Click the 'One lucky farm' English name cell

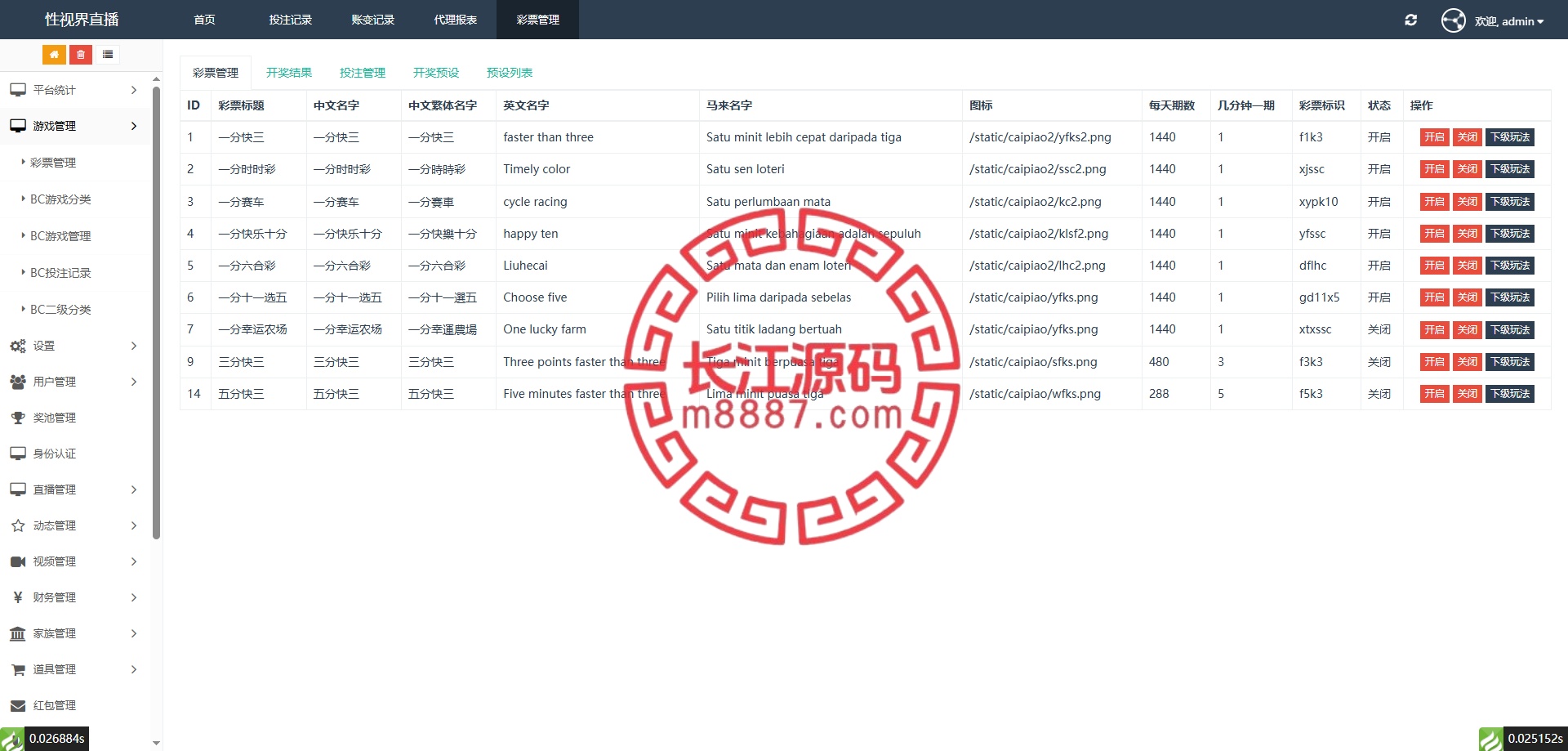(598, 329)
